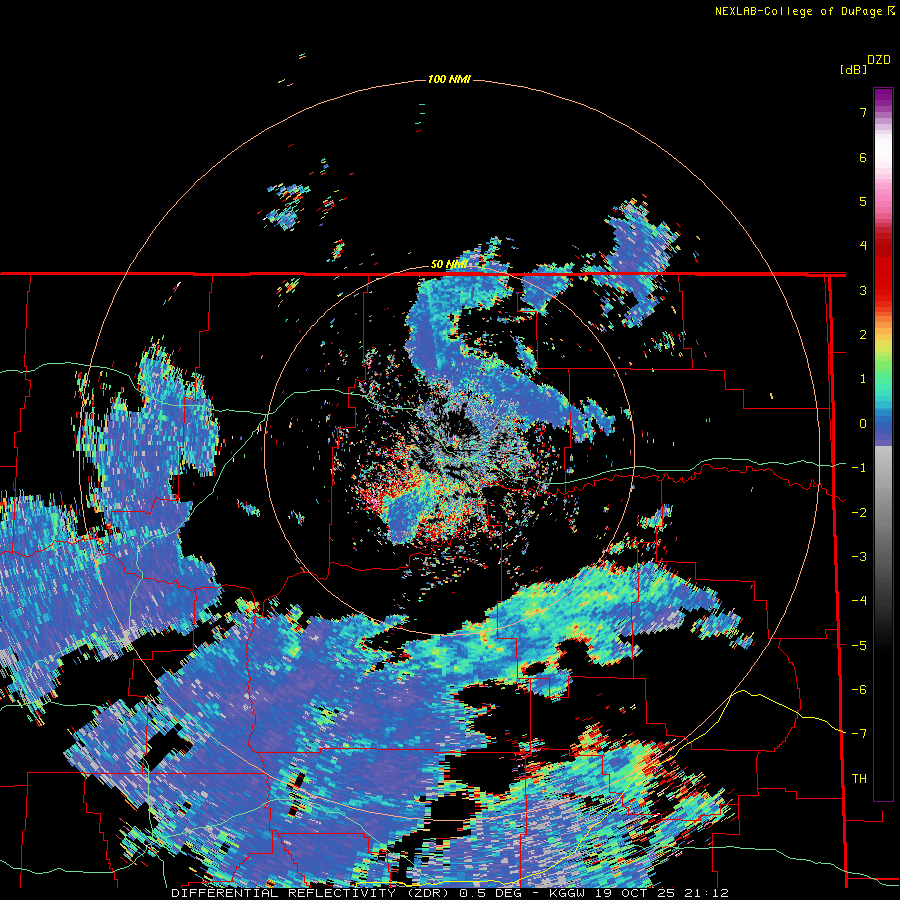Select the 7 value on the color scale

pos(863,112)
